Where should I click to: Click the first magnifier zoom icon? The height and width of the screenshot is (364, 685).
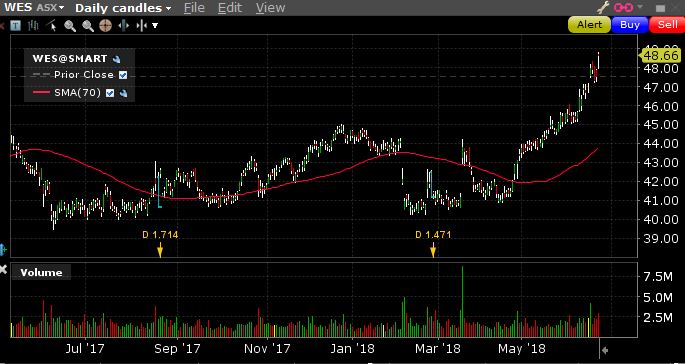coord(70,26)
